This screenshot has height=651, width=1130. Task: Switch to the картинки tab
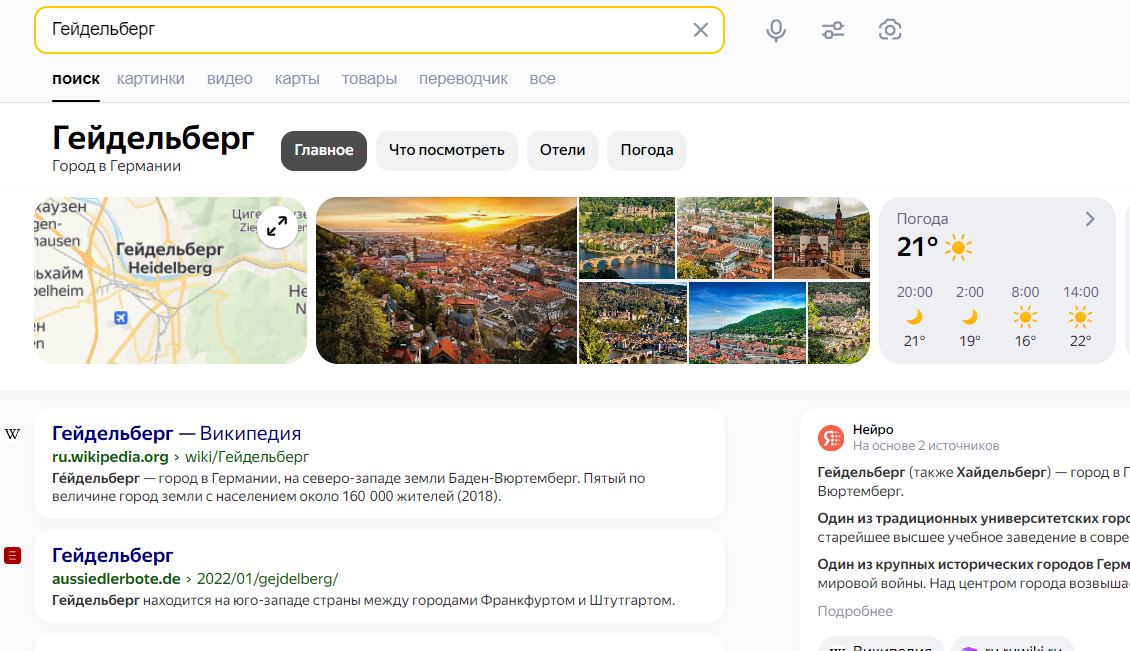pyautogui.click(x=151, y=79)
